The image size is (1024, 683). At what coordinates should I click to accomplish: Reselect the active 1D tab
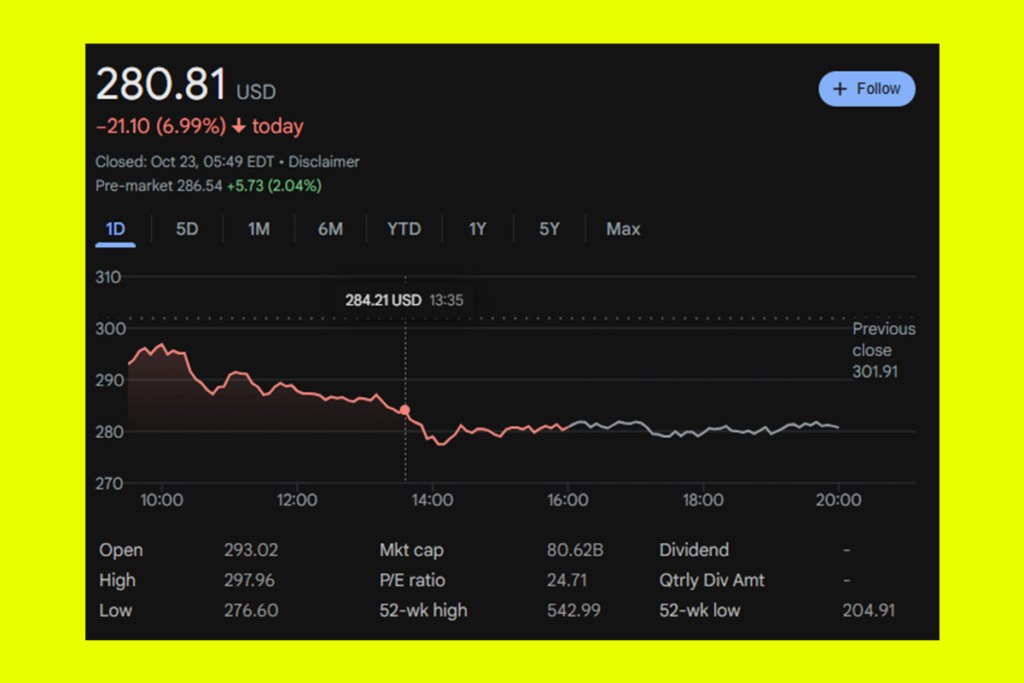click(x=115, y=229)
